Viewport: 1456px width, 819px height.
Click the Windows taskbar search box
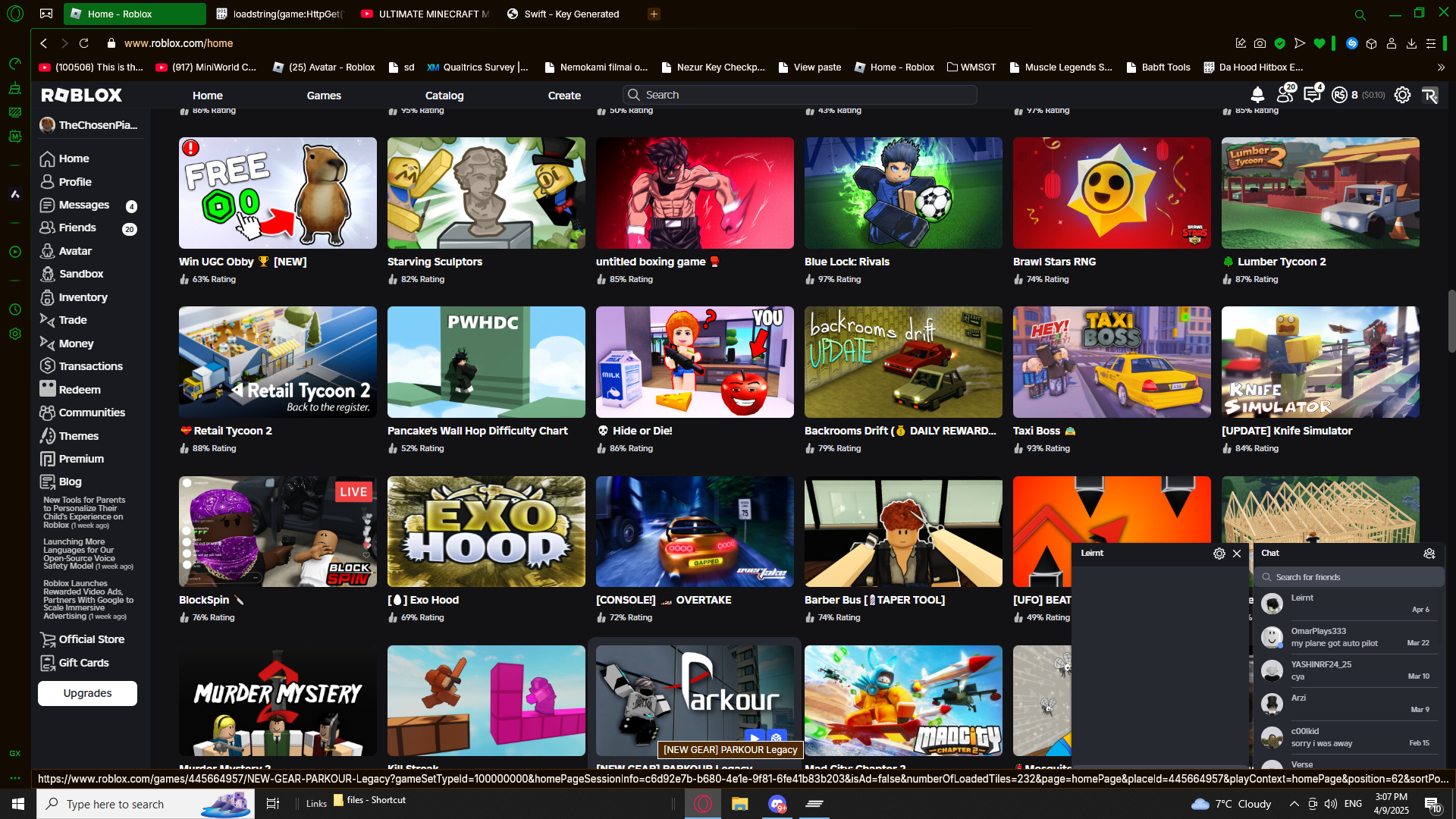coord(146,804)
